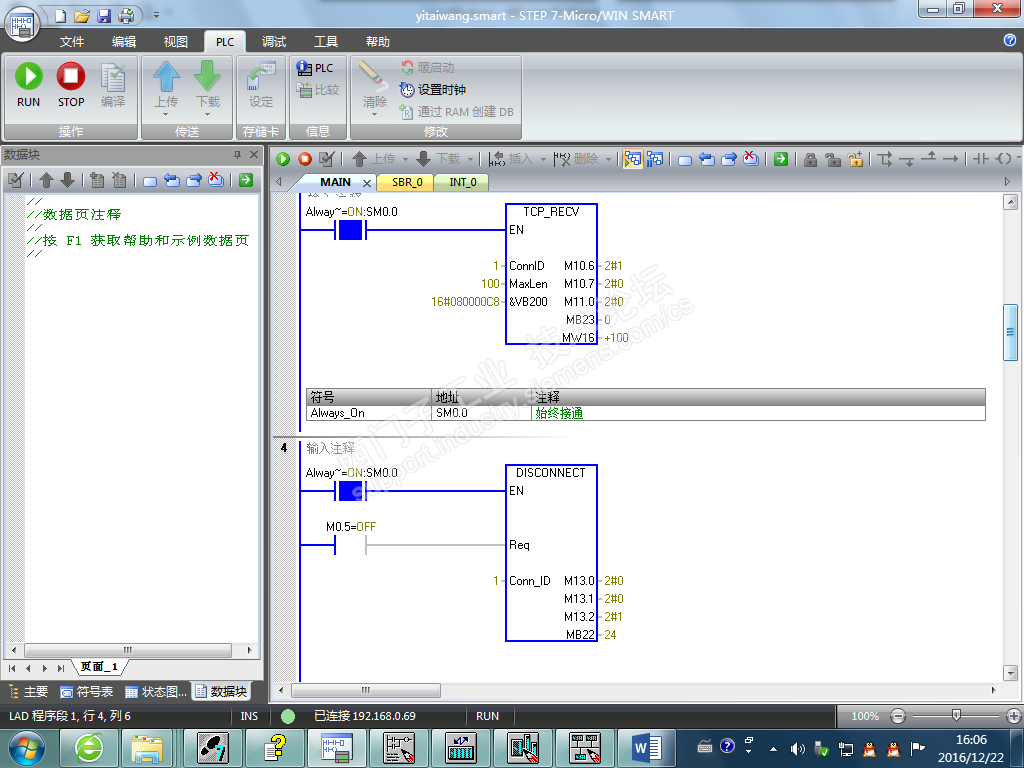Click the data block panel's check/compile icon
Viewport: 1024px width, 768px height.
16,180
